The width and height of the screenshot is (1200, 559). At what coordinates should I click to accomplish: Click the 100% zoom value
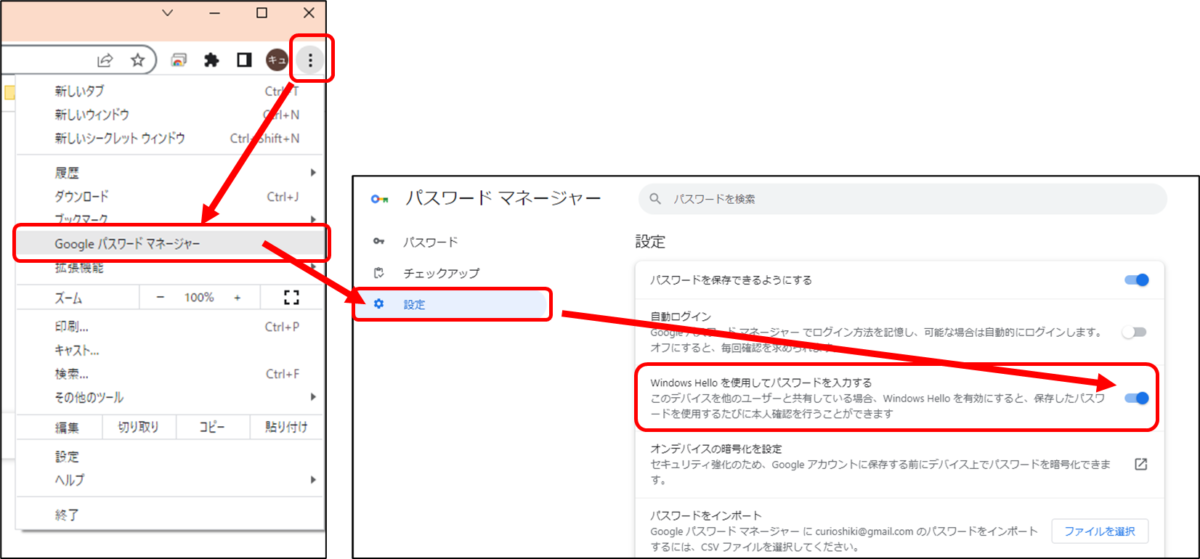[x=199, y=297]
